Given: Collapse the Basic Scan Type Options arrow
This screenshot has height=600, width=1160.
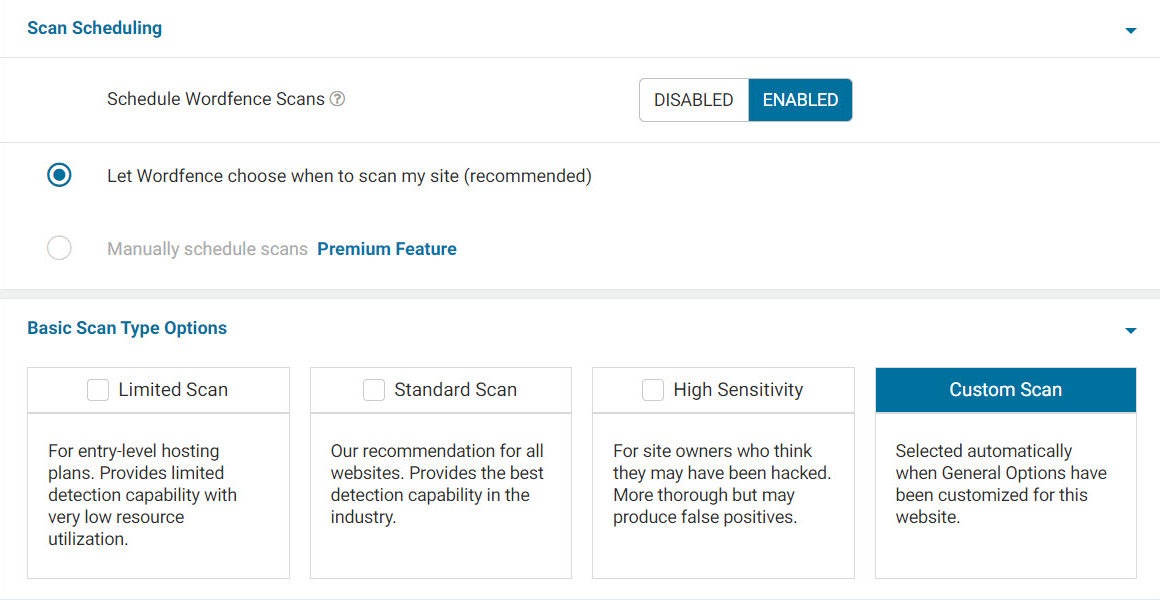Looking at the screenshot, I should click(1131, 331).
